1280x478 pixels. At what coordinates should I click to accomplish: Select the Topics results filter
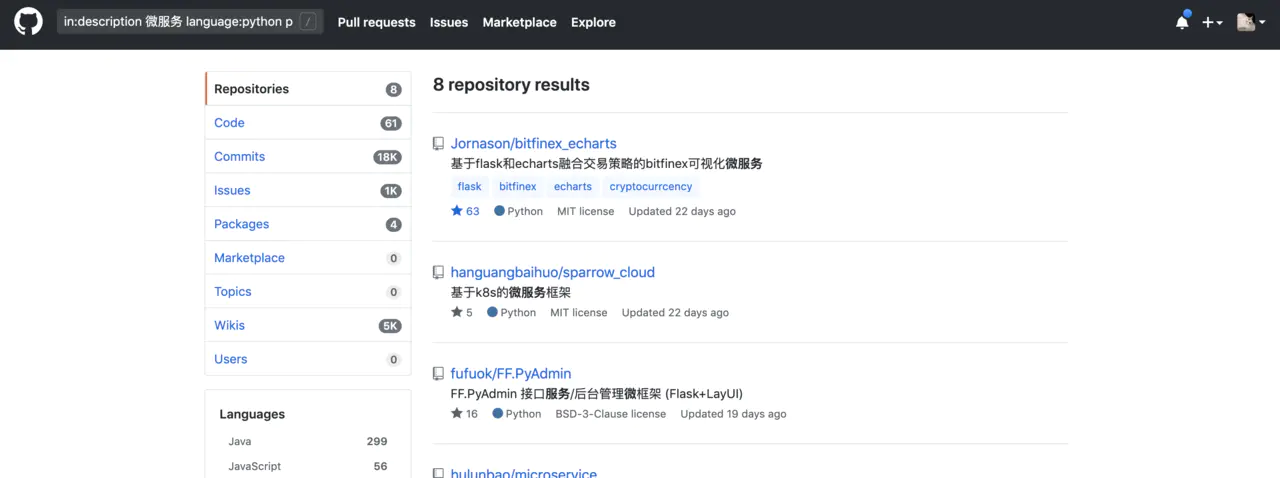click(x=308, y=292)
